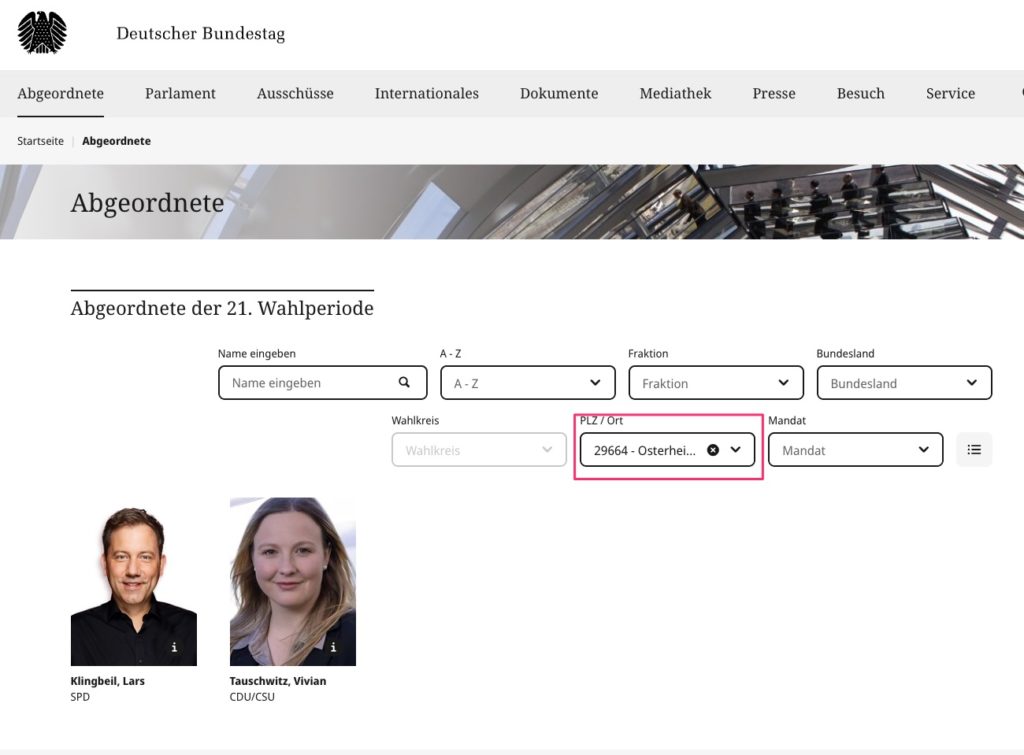The height and width of the screenshot is (755, 1024).
Task: Click the magnifier icon in name field
Action: click(404, 382)
